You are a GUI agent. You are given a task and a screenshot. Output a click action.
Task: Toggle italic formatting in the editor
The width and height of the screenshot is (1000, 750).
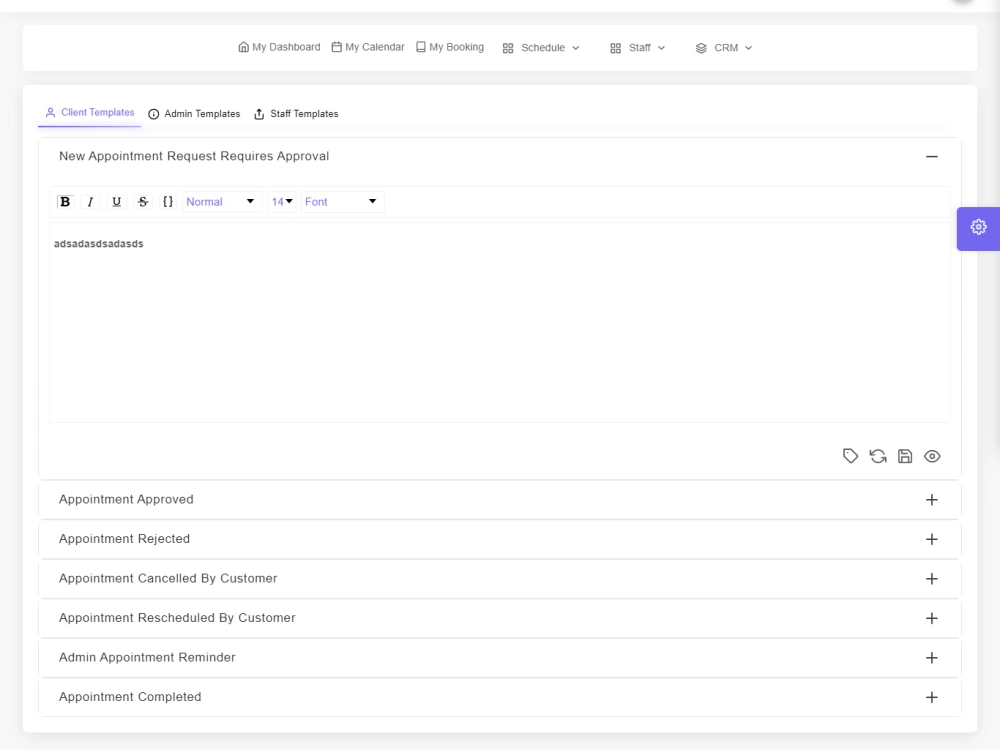point(91,202)
